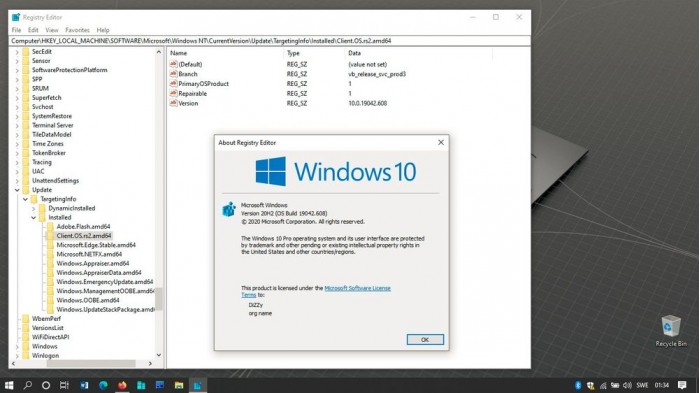Click the (Default) value string icon
Viewport: 700px width, 393px height.
[173, 64]
